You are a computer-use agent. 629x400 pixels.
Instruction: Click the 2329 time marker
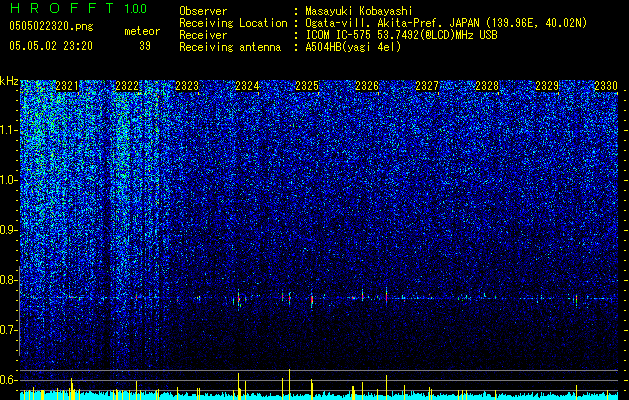(x=547, y=86)
